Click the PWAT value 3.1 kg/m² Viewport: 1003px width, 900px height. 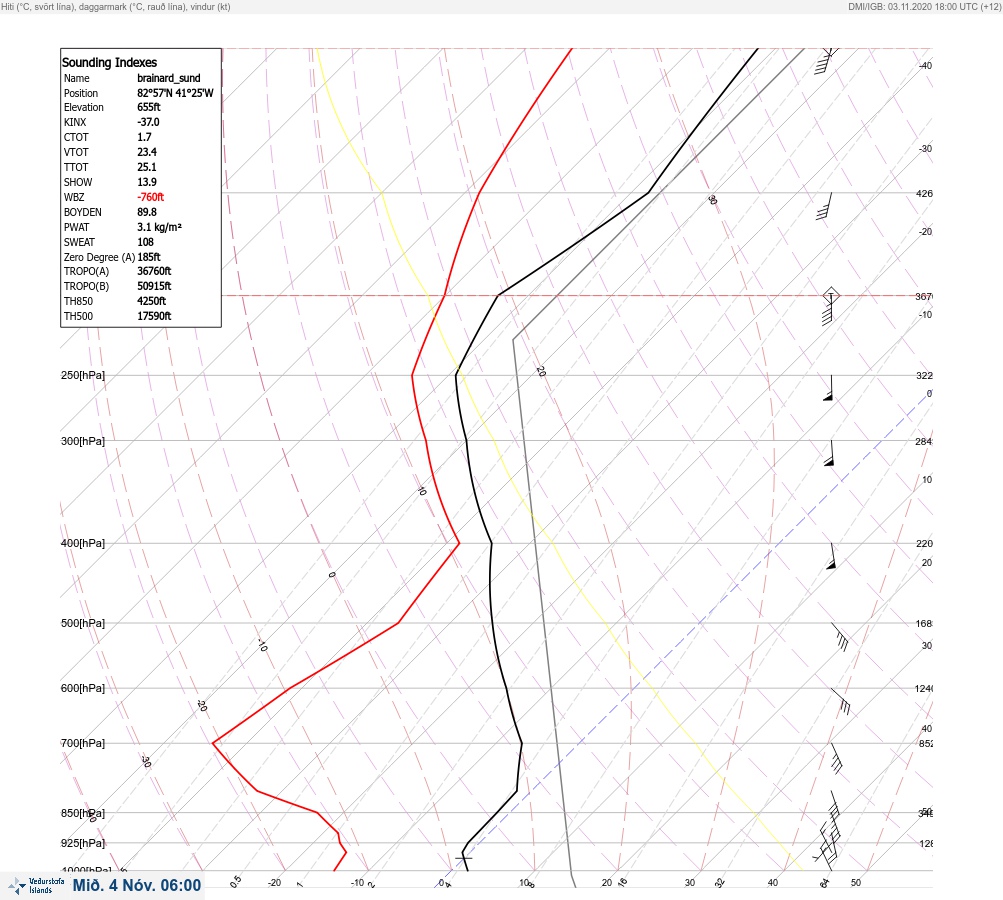click(x=159, y=227)
